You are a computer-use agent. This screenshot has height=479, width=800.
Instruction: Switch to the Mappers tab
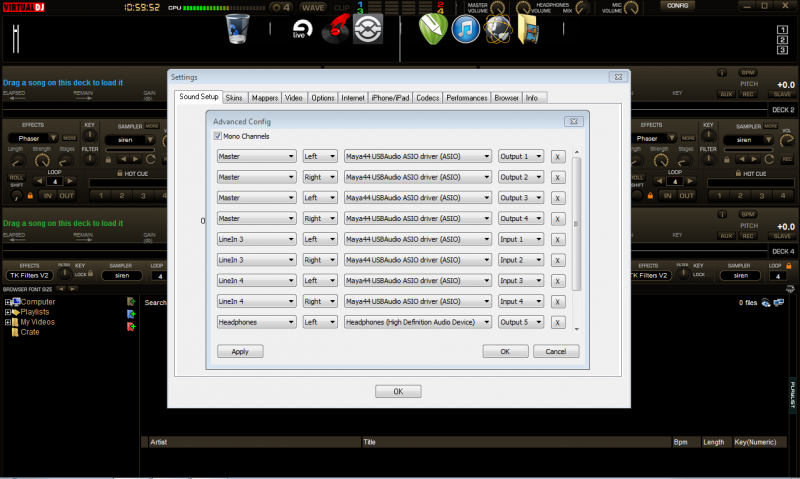click(x=265, y=98)
